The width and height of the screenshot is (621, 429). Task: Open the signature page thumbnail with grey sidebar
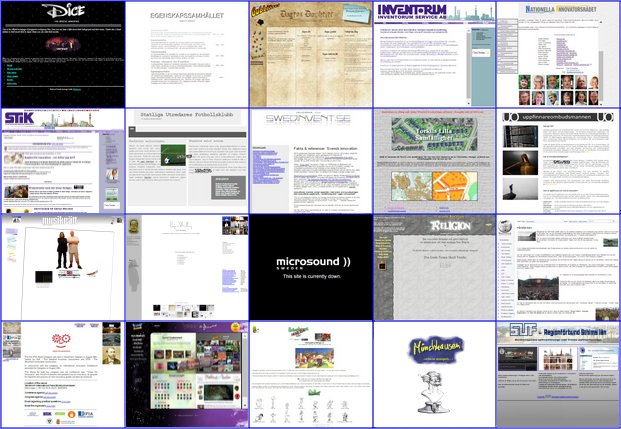tap(187, 267)
